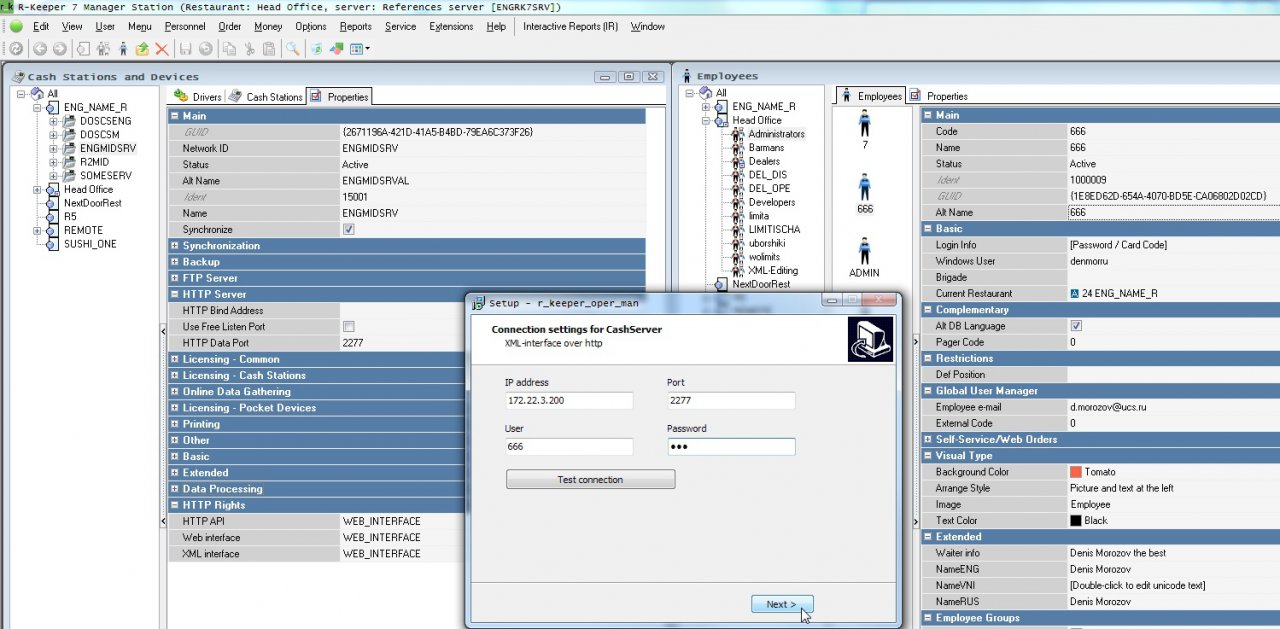
Task: Click the clipboard paste icon
Action: [x=268, y=48]
